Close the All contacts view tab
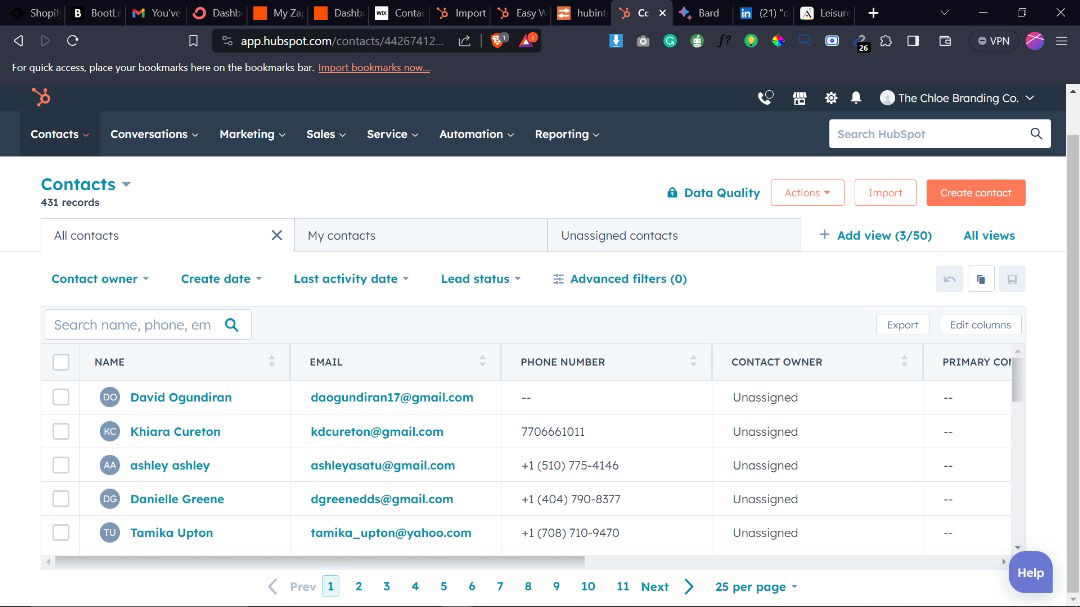 point(277,235)
